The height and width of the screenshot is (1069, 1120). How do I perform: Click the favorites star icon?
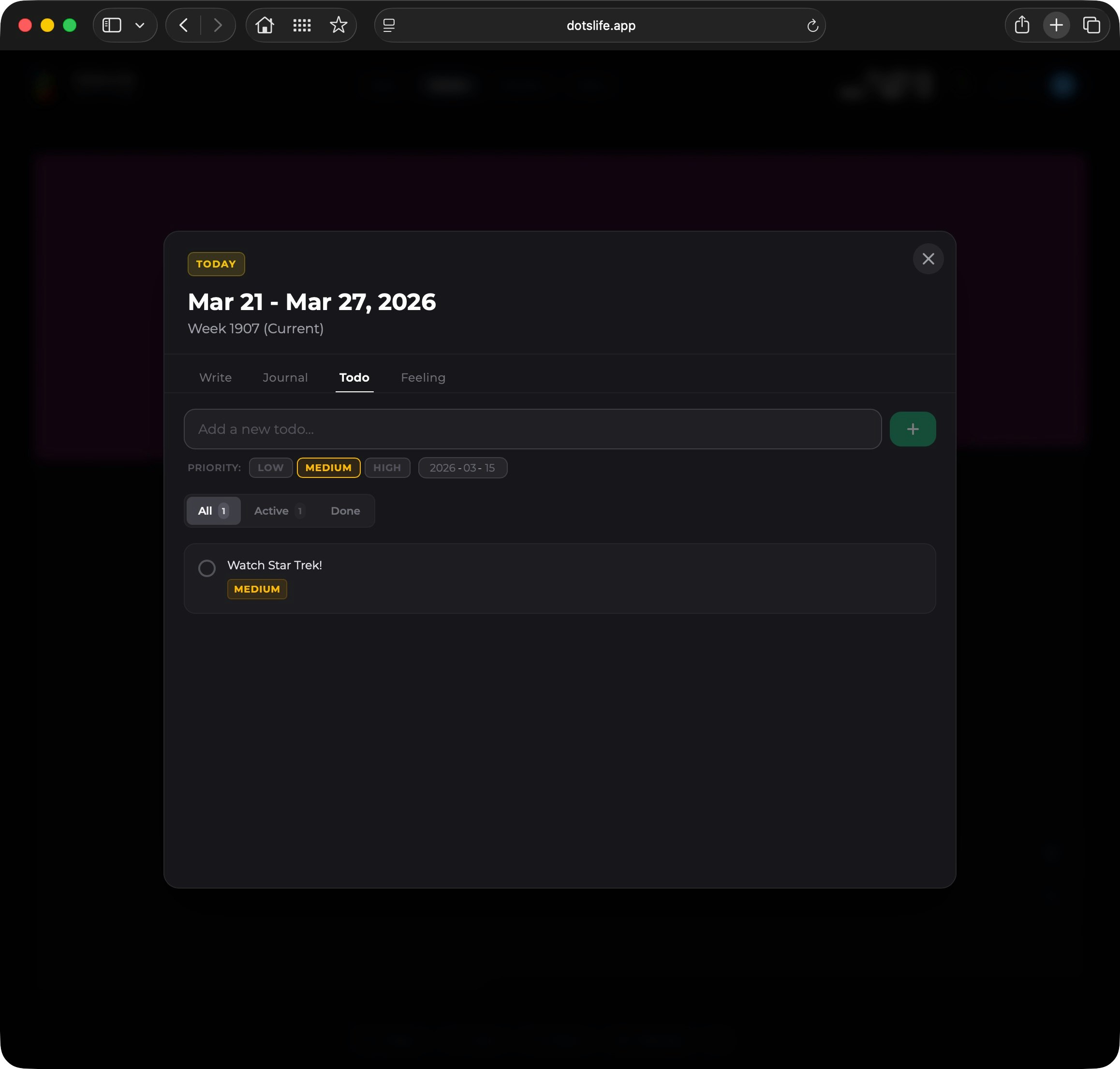[339, 25]
